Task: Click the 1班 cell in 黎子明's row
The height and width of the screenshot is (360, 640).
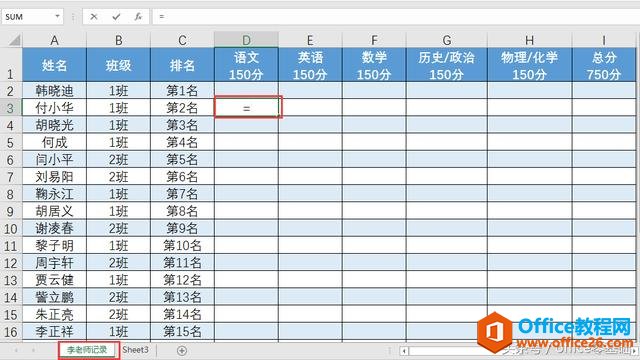Action: point(118,245)
